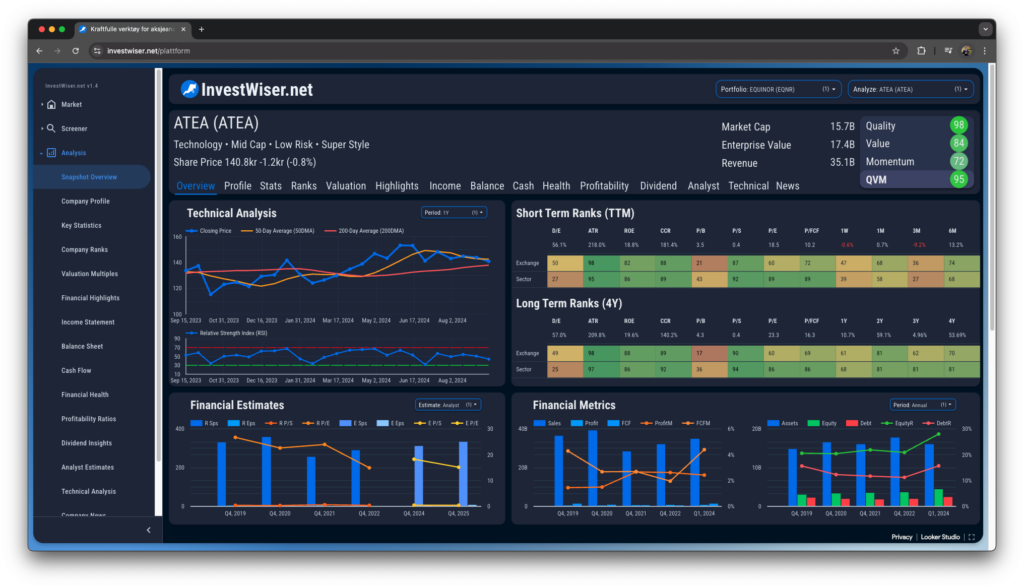Open Company Ranks in the sidebar
Screen dimensions: 1024x588
click(x=84, y=250)
